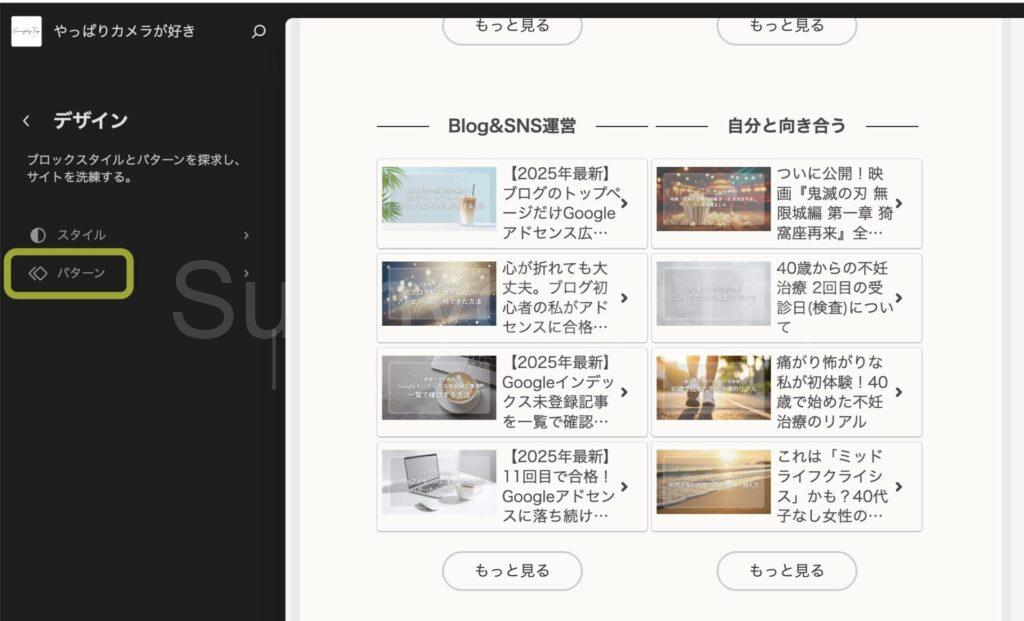Screen dimensions: 1024x621
Task: Click arrow on ミッドライフクライシス article card
Action: pos(898,487)
